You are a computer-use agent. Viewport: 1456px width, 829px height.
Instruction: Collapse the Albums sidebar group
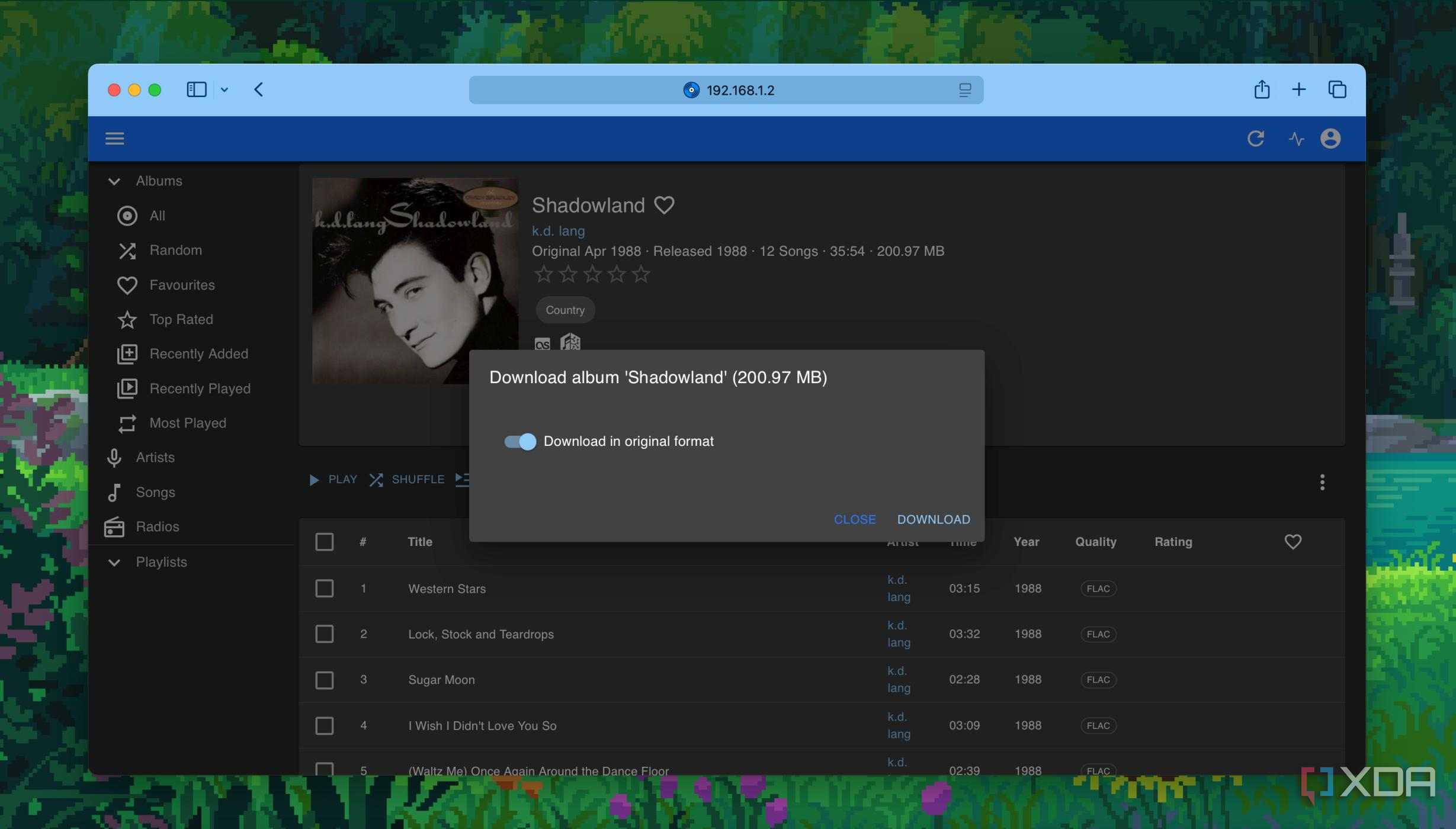pos(114,181)
